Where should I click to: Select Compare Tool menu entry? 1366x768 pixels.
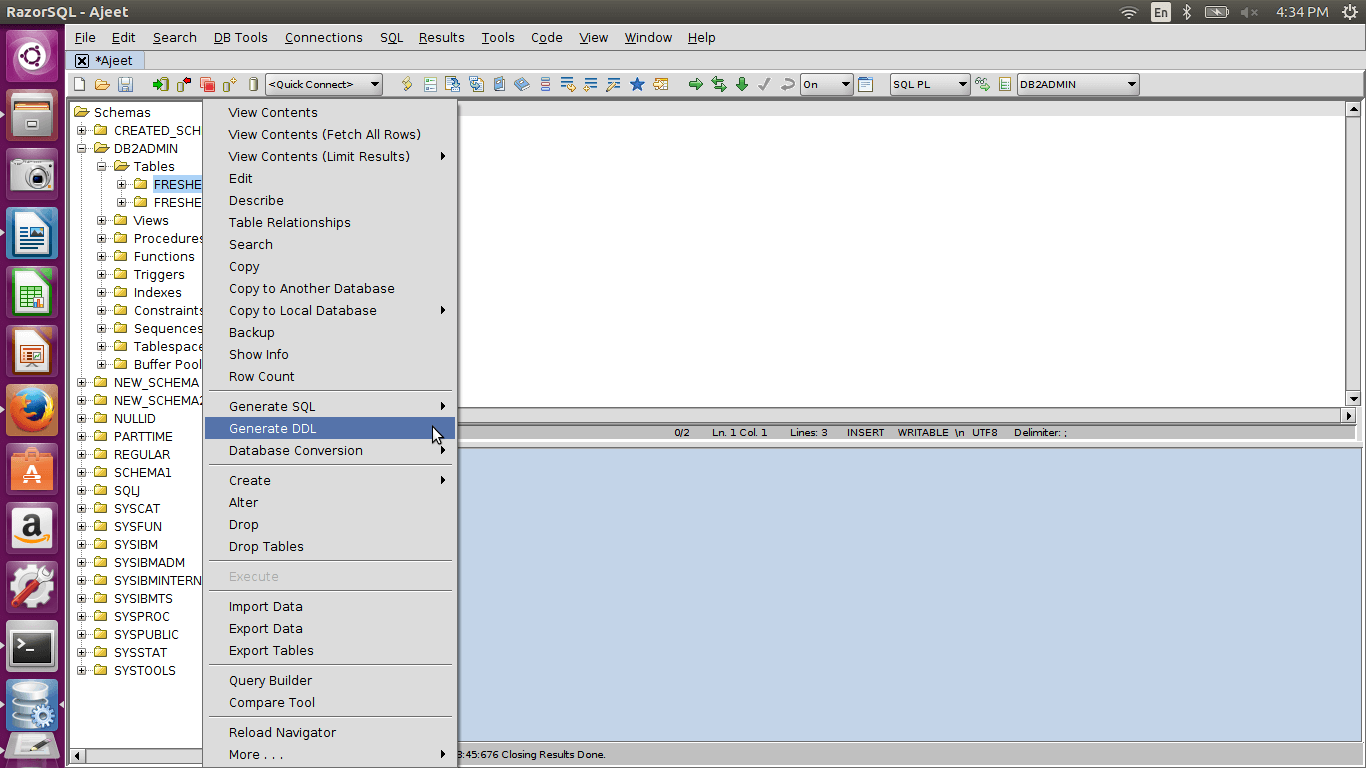tap(329, 703)
